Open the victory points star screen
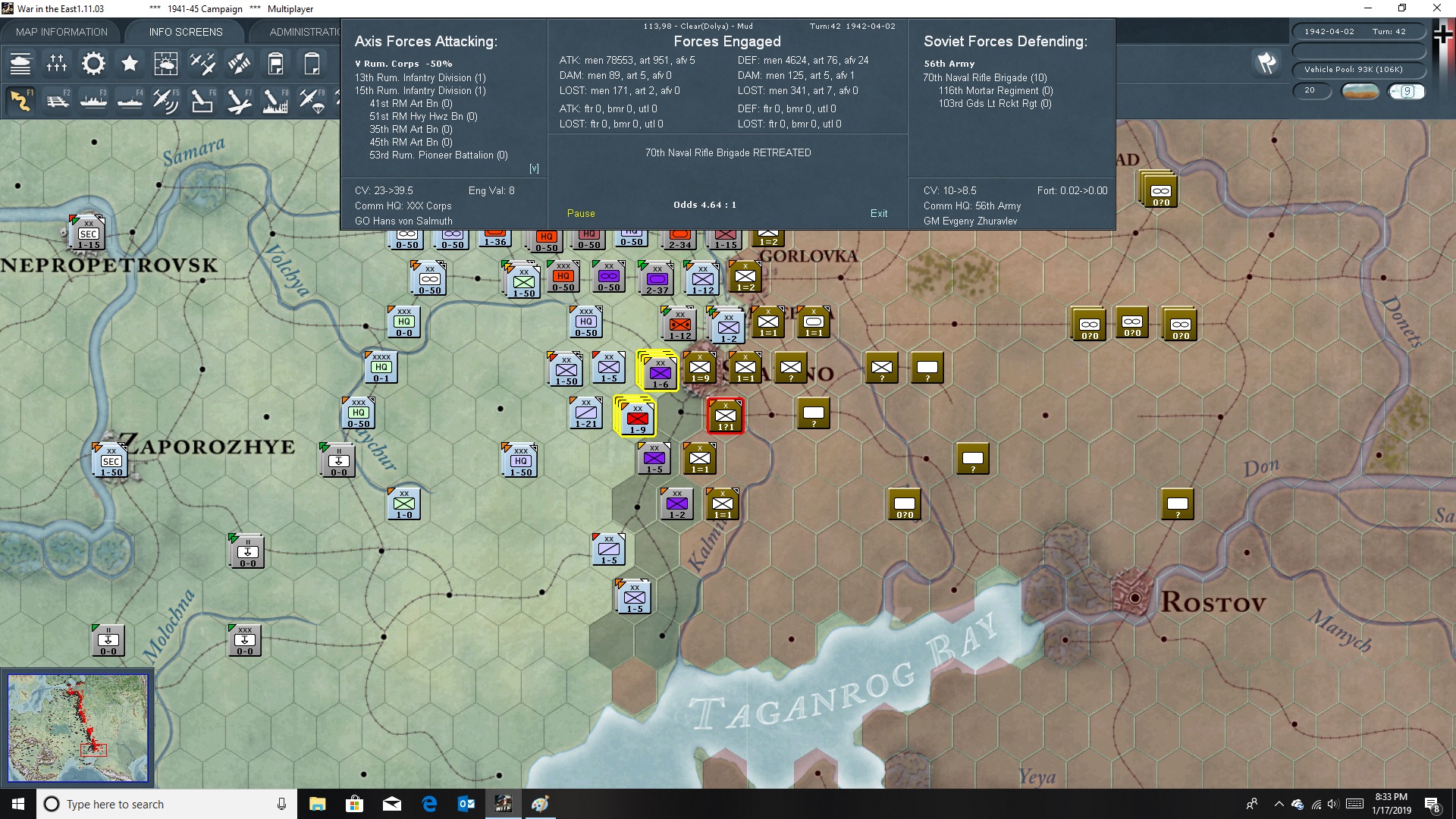Viewport: 1456px width, 819px height. (130, 64)
